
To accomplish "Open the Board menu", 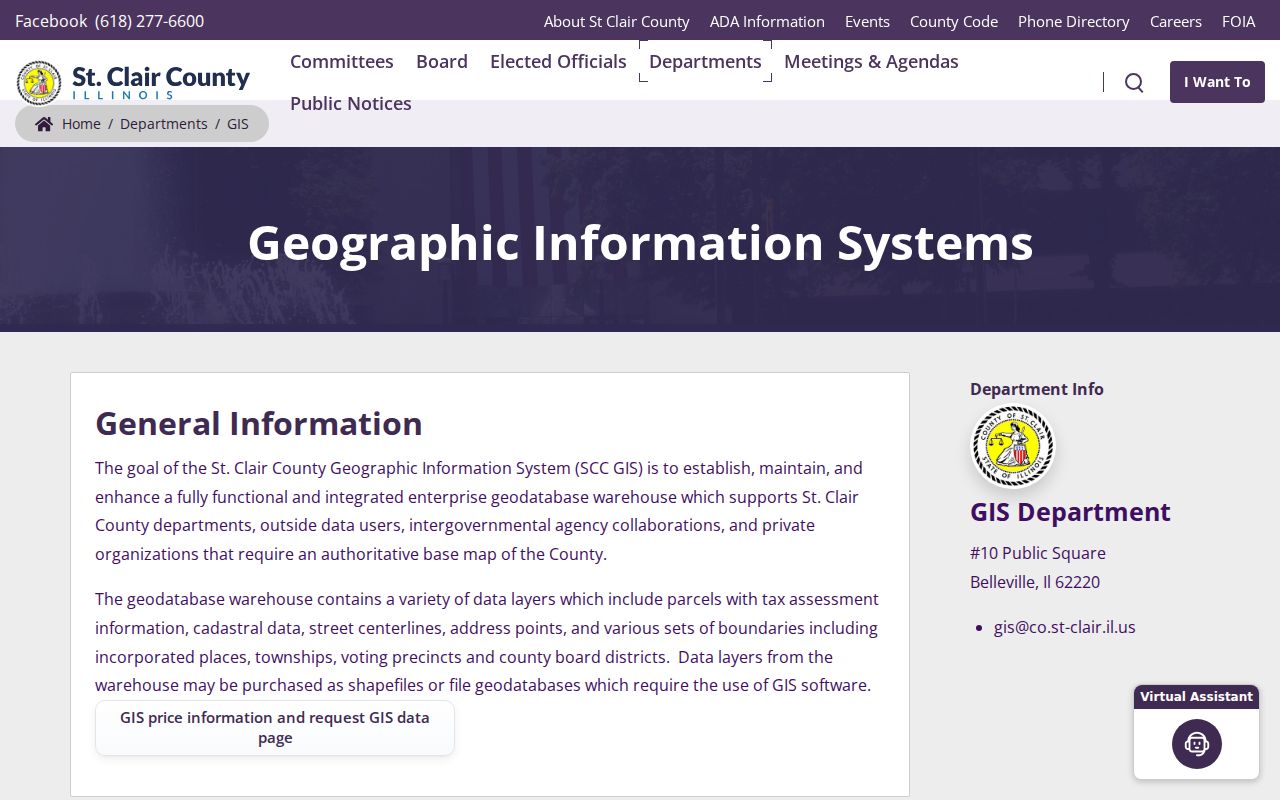I will (x=442, y=61).
